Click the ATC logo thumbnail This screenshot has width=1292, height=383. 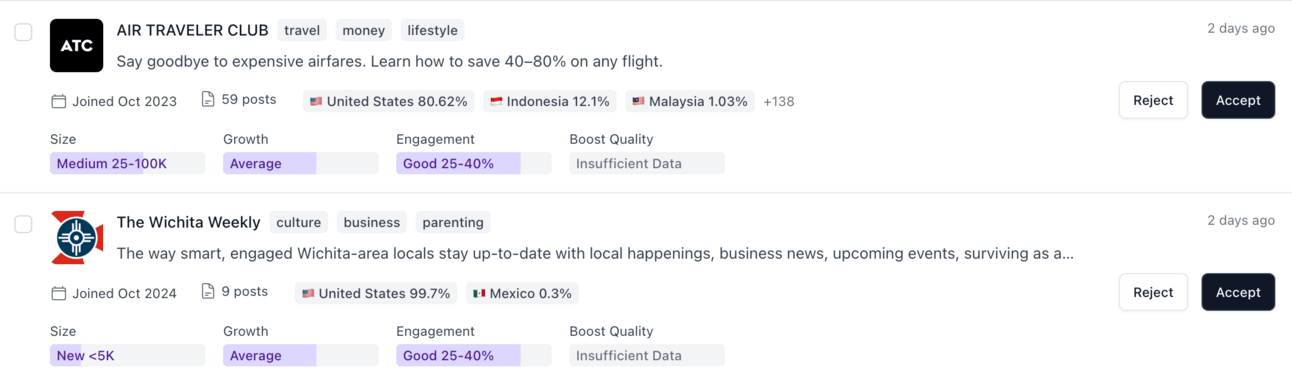point(77,45)
